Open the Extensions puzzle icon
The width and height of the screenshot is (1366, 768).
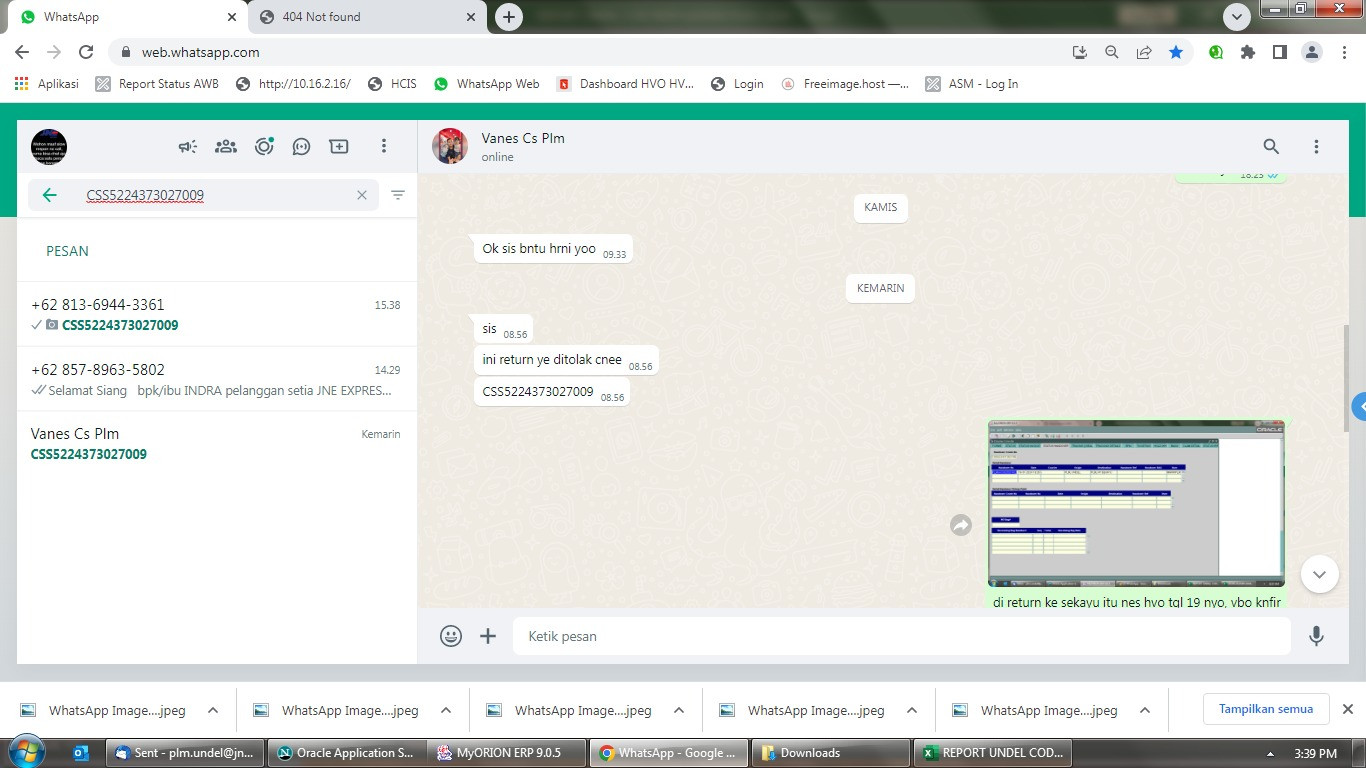1247,52
